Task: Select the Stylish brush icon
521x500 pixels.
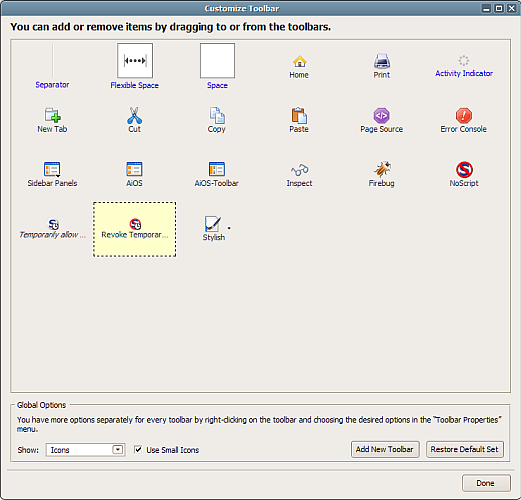Action: 212,224
